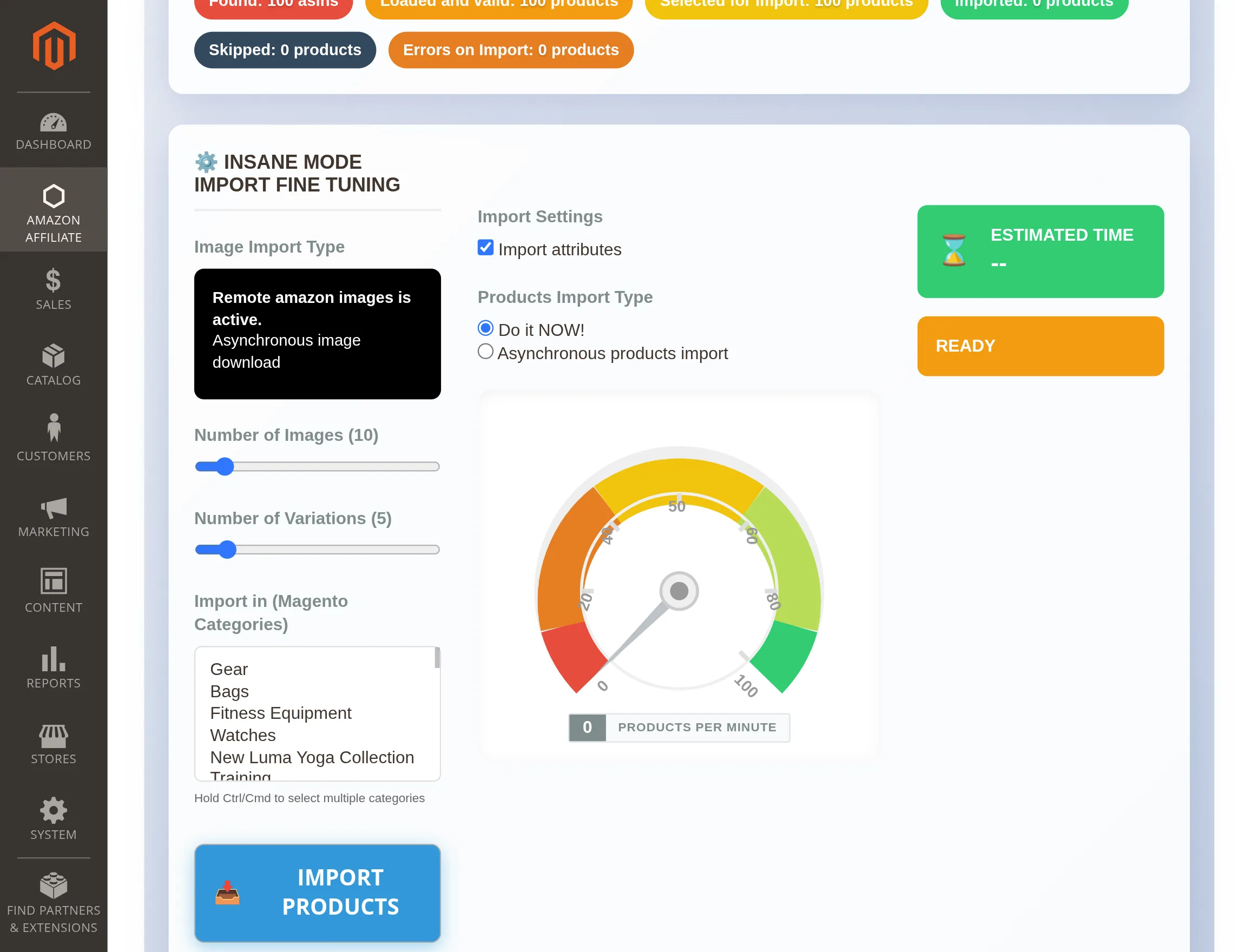Open the Marketing megaphone icon
This screenshot has width=1251, height=952.
(53, 508)
